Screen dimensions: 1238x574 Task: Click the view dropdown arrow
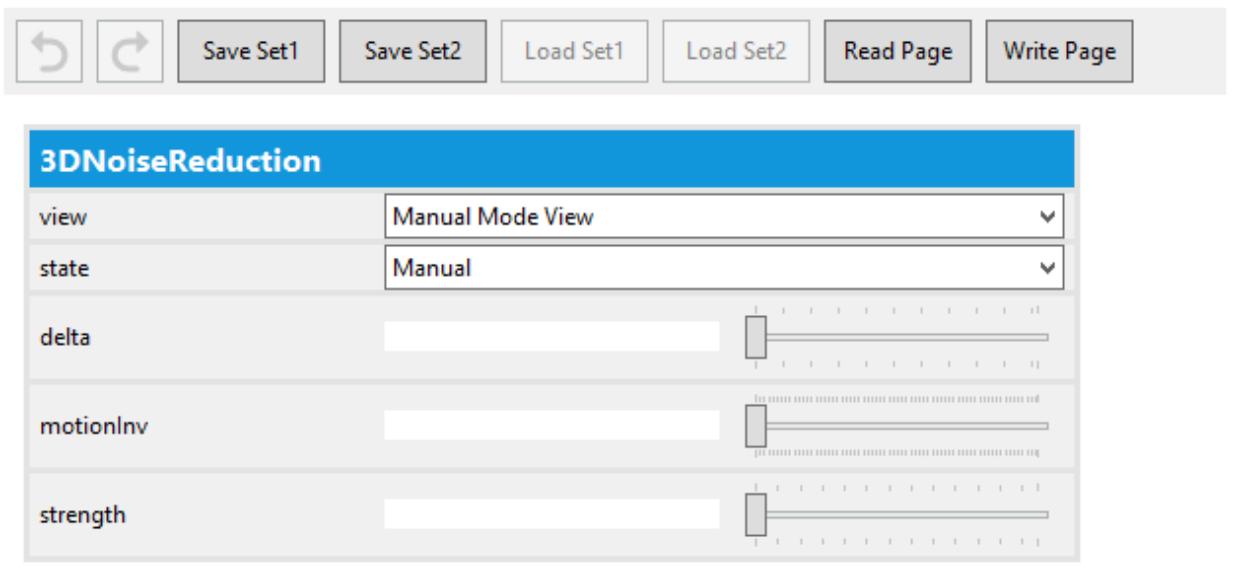tap(1047, 216)
